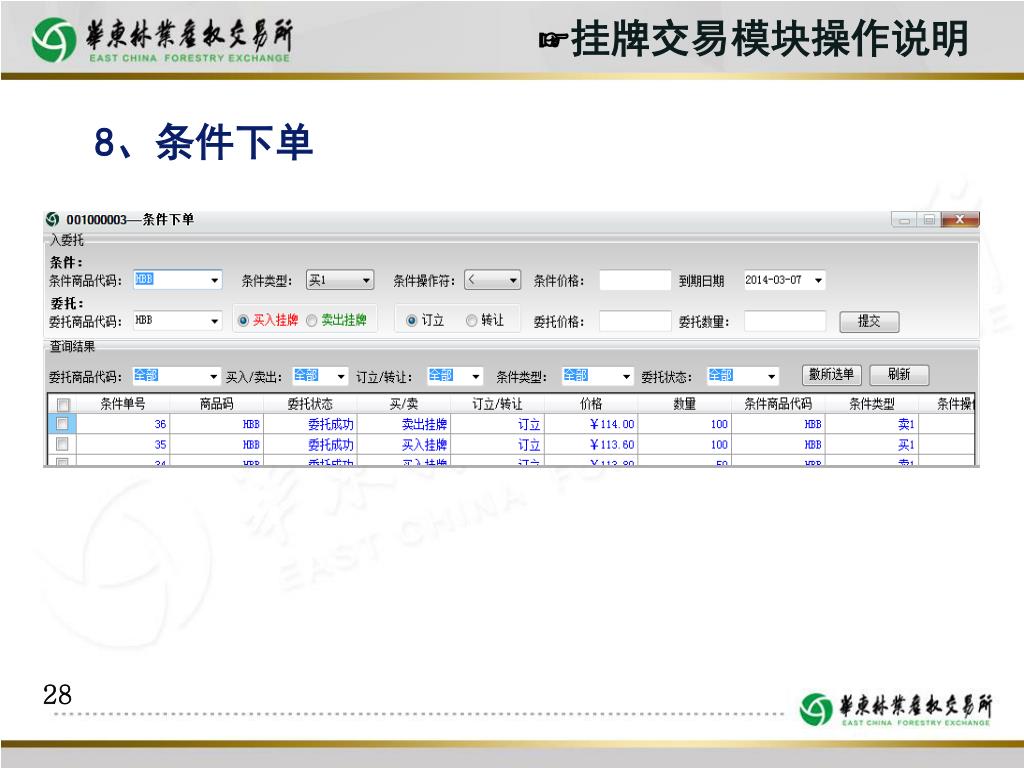1024x768 pixels.
Task: Choose the 转让 radio option
Action: pyautogui.click(x=472, y=321)
